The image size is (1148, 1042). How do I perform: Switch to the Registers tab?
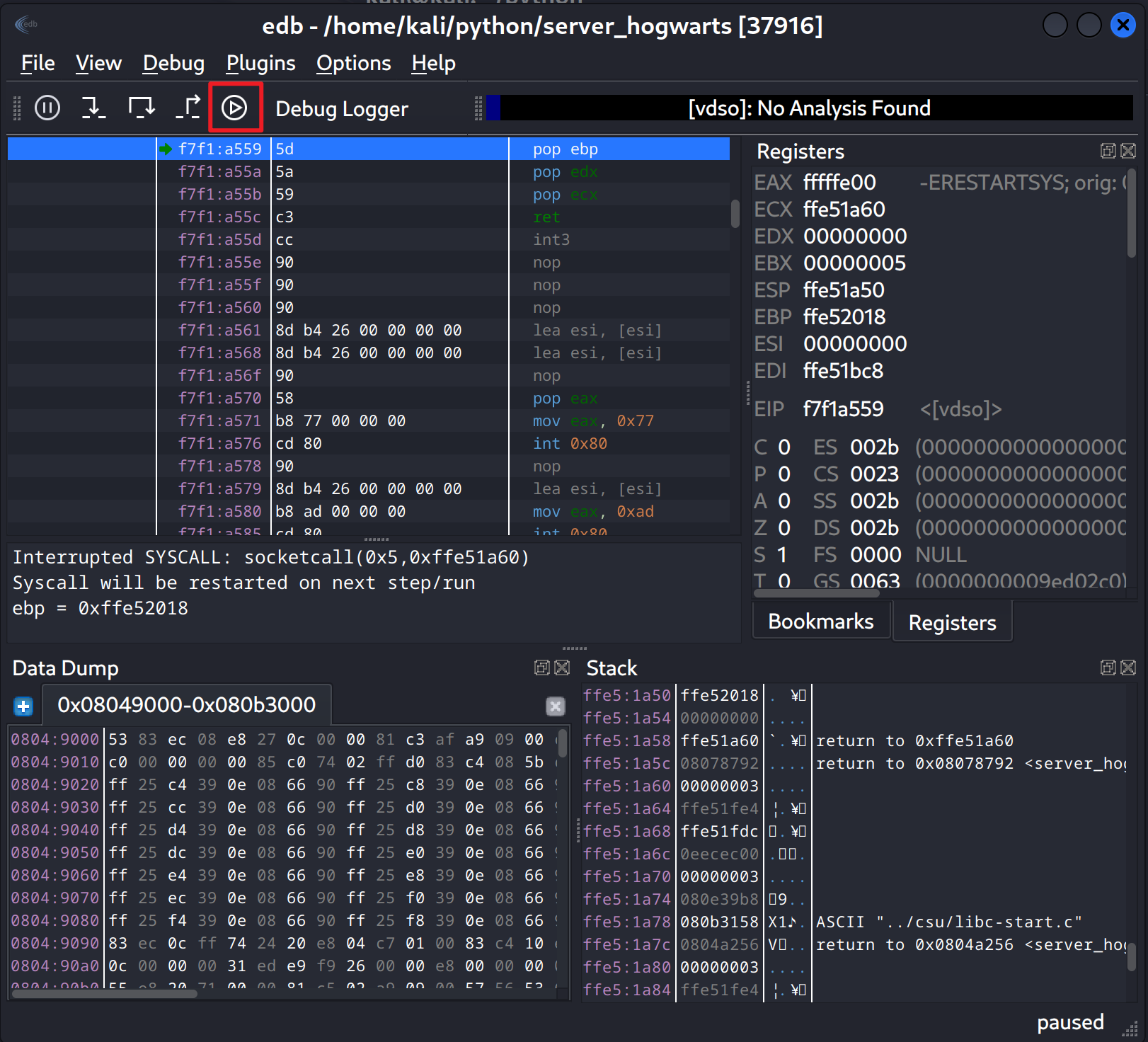click(952, 622)
